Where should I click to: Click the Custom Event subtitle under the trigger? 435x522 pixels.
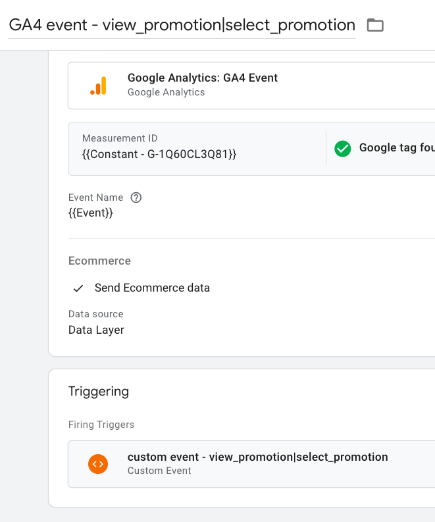pos(159,471)
